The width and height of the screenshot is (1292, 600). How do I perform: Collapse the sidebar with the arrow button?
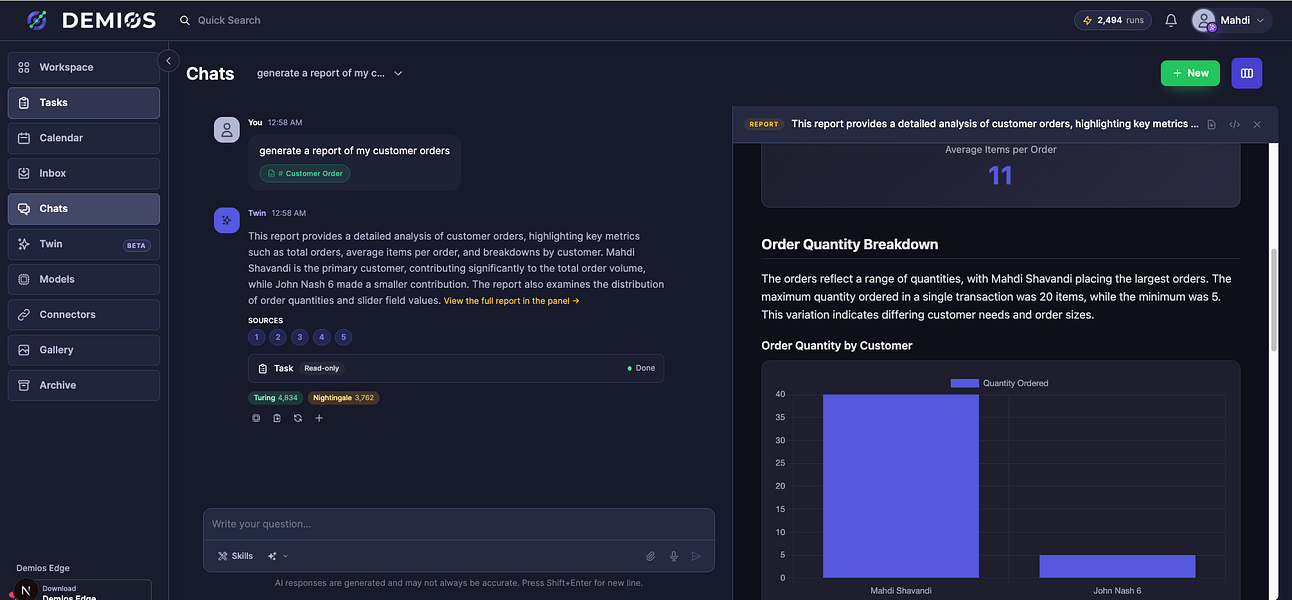coord(168,61)
